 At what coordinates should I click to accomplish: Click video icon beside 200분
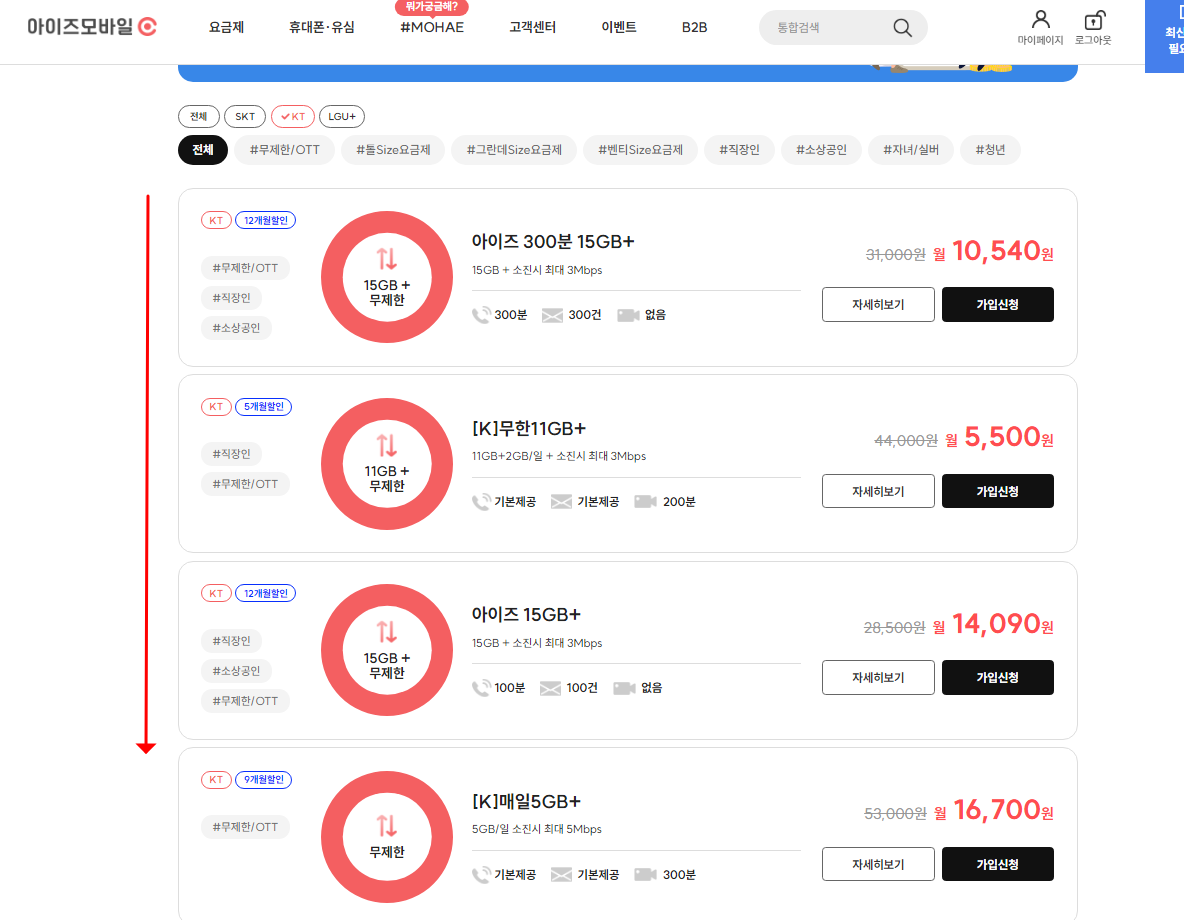coord(646,502)
